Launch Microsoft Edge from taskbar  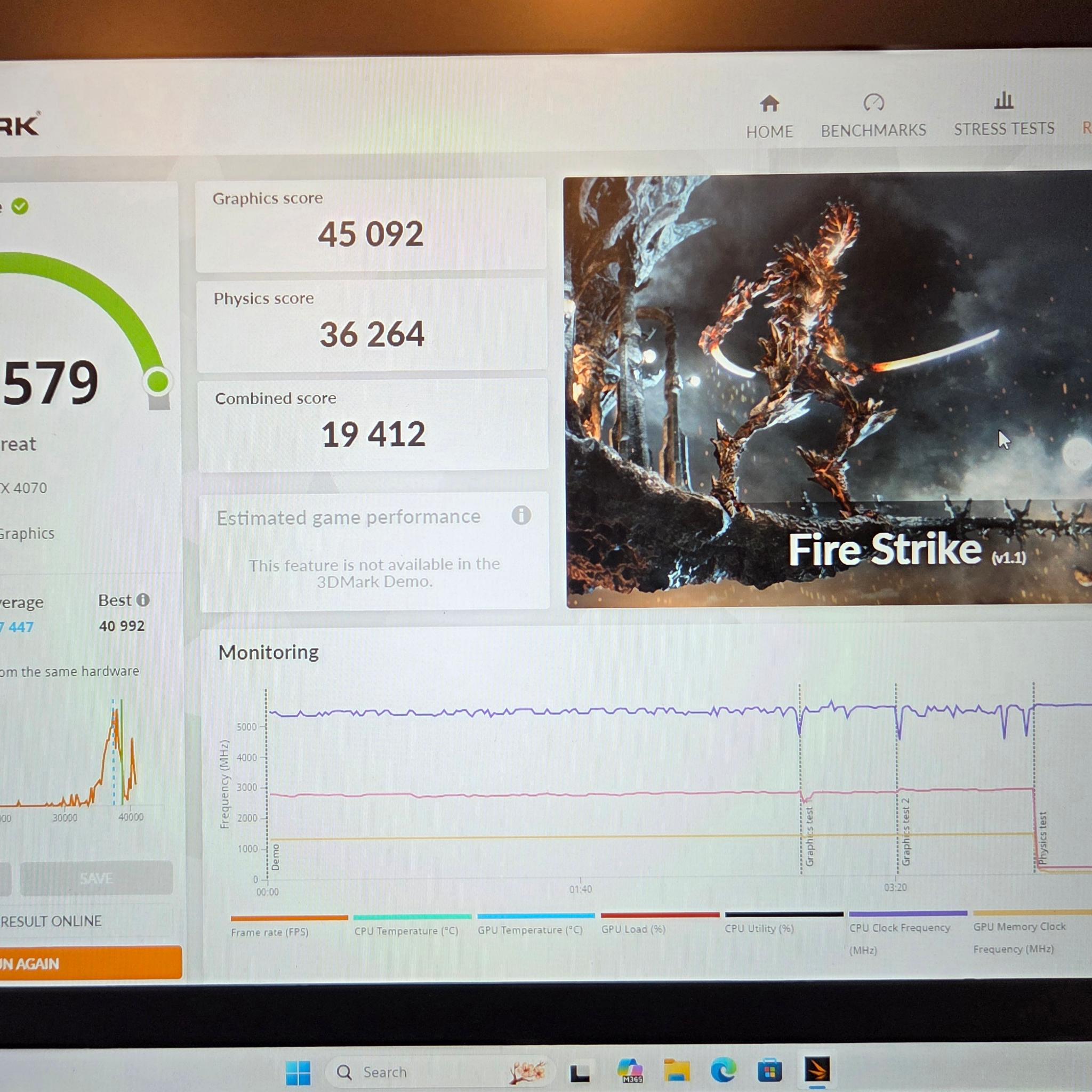pyautogui.click(x=723, y=1070)
